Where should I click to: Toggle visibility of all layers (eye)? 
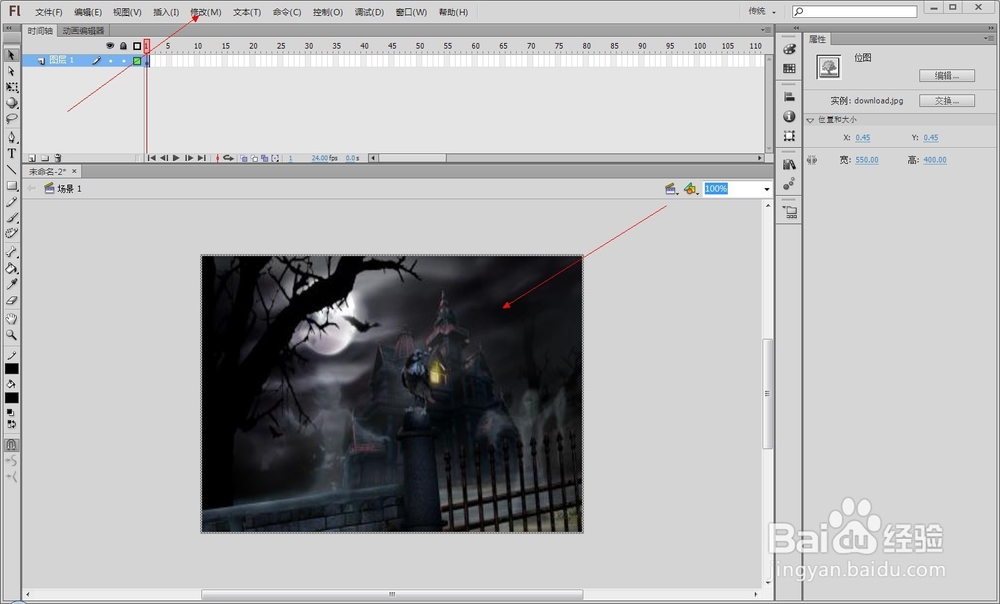tap(110, 46)
